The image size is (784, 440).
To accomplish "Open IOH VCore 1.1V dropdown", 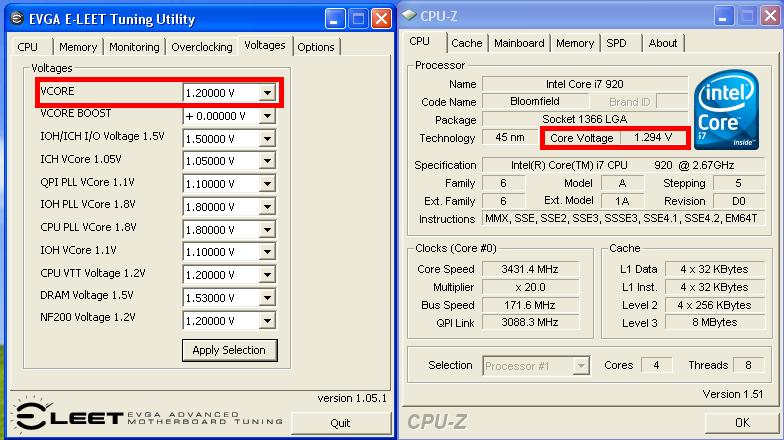I will [268, 252].
